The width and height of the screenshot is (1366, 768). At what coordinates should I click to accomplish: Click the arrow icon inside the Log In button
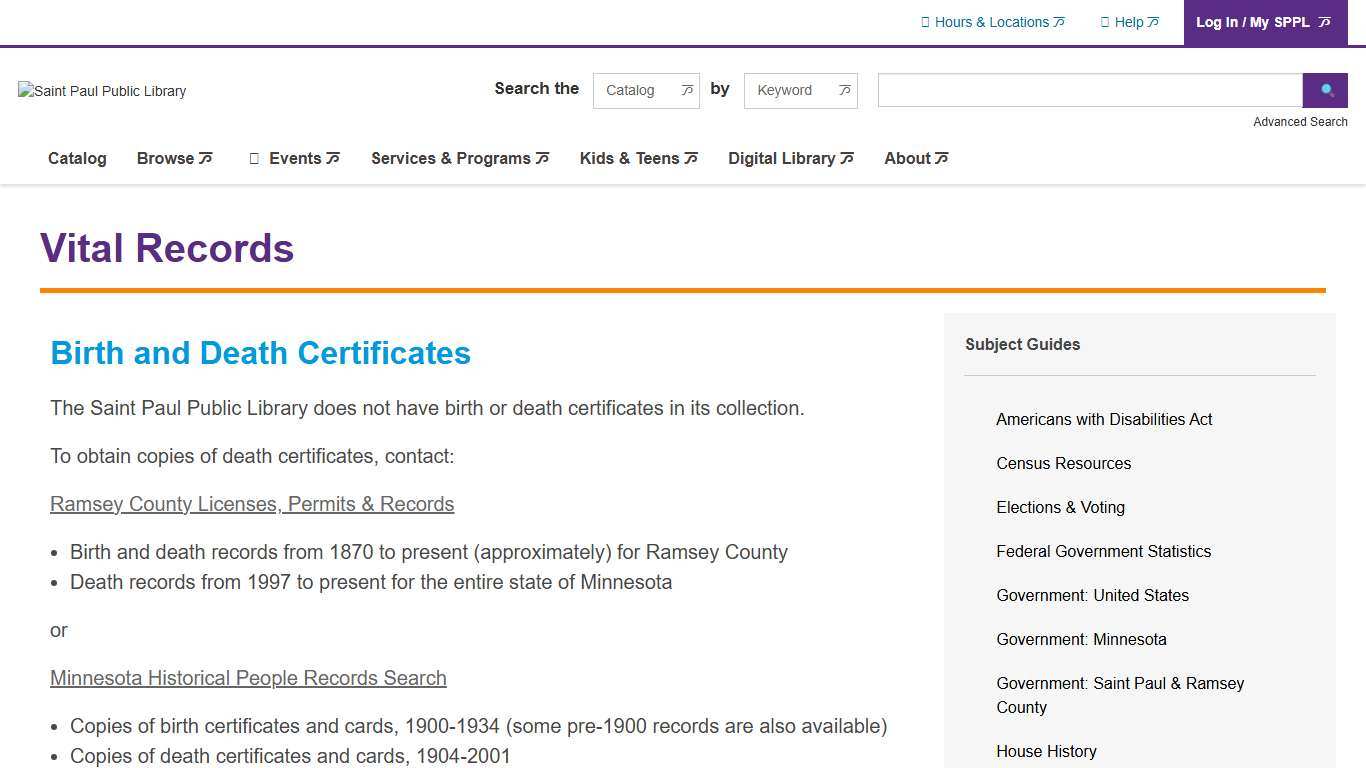point(1325,21)
